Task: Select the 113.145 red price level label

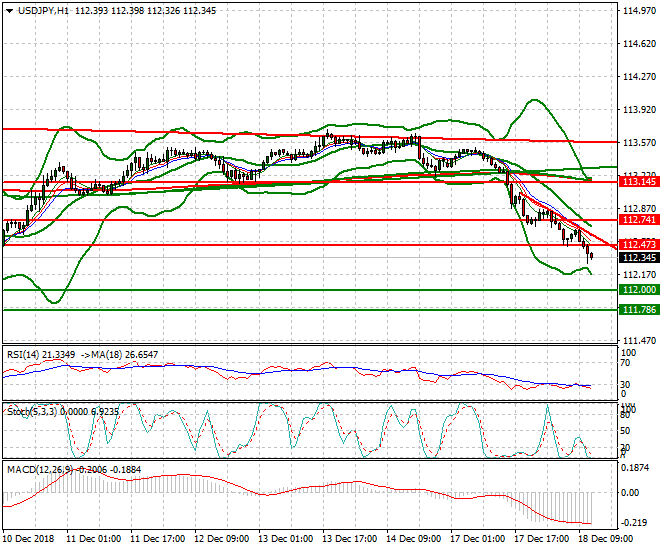Action: coord(639,182)
